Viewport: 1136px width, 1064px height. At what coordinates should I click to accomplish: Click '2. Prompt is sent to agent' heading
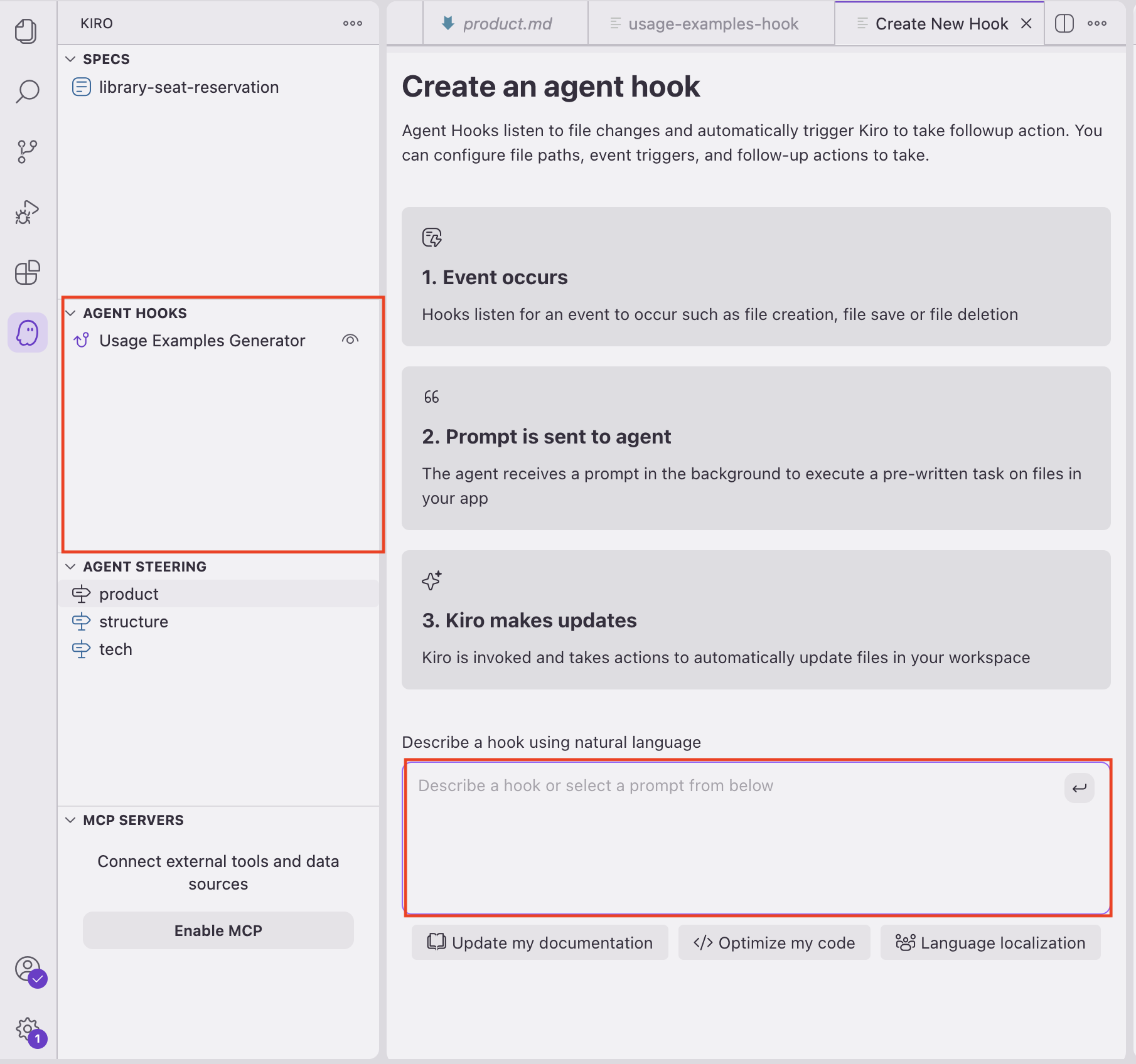coord(546,437)
